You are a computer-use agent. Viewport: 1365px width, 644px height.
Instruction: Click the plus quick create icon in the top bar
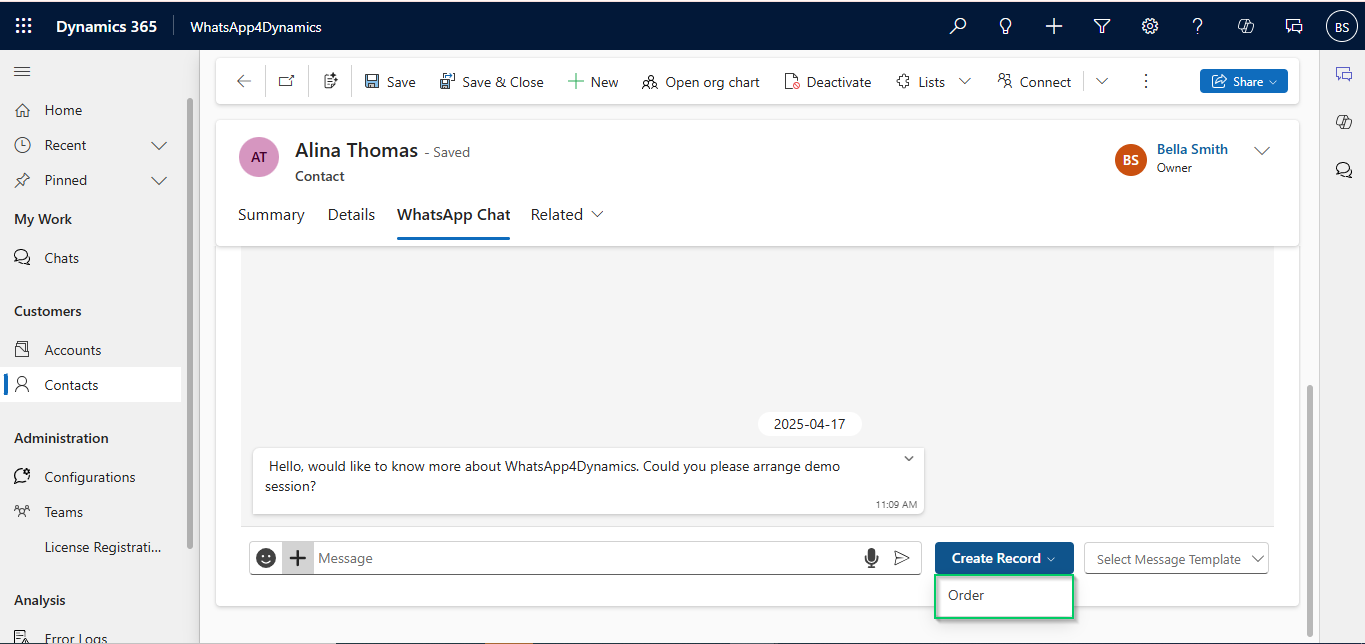pos(1054,27)
